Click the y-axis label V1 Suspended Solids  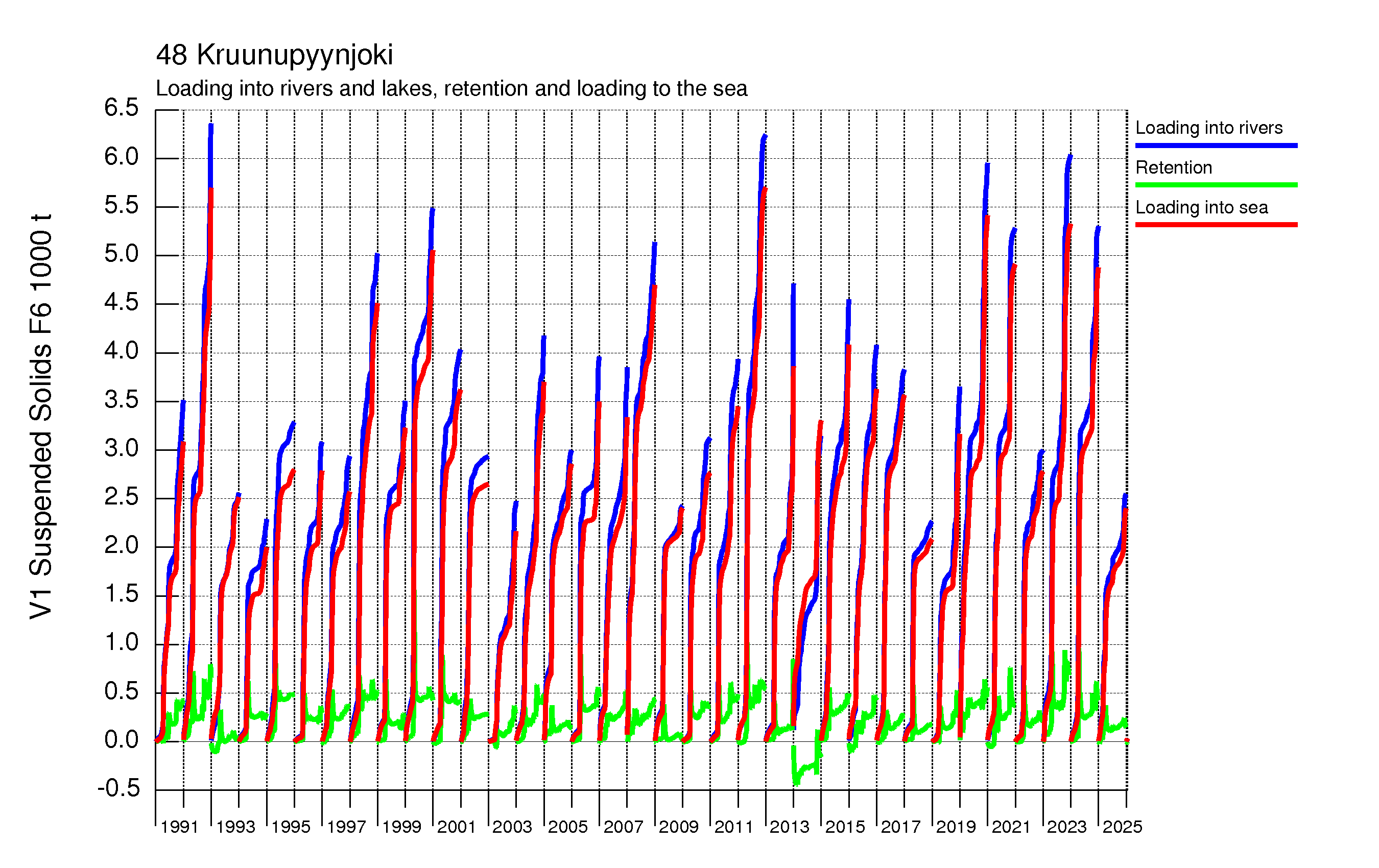pyautogui.click(x=41, y=417)
